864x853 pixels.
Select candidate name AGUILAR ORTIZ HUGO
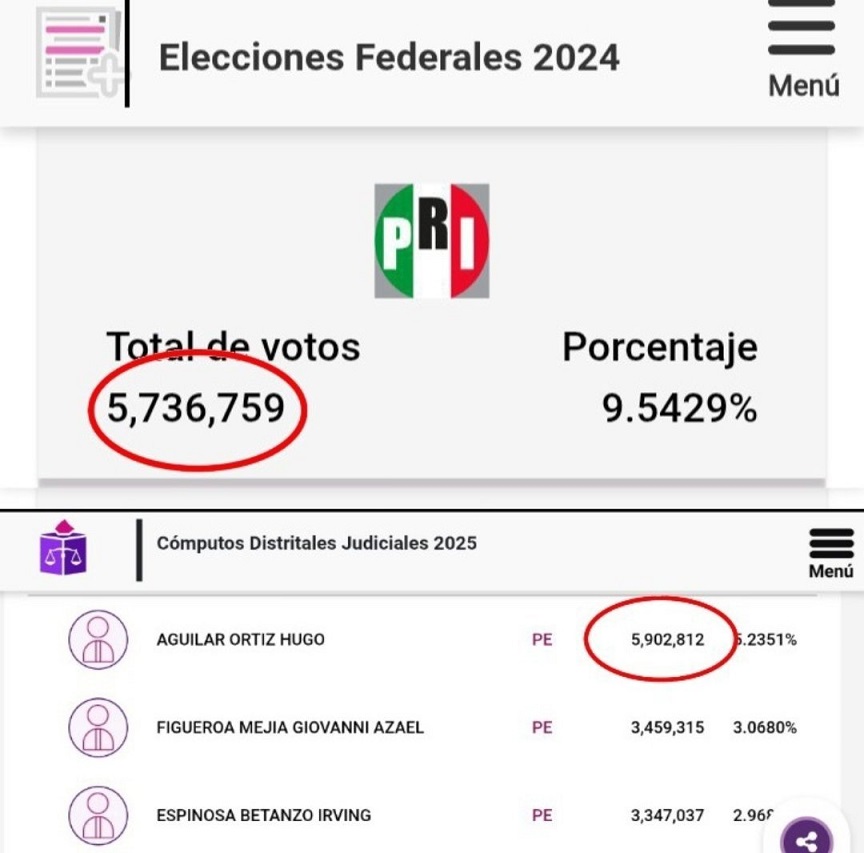[241, 640]
